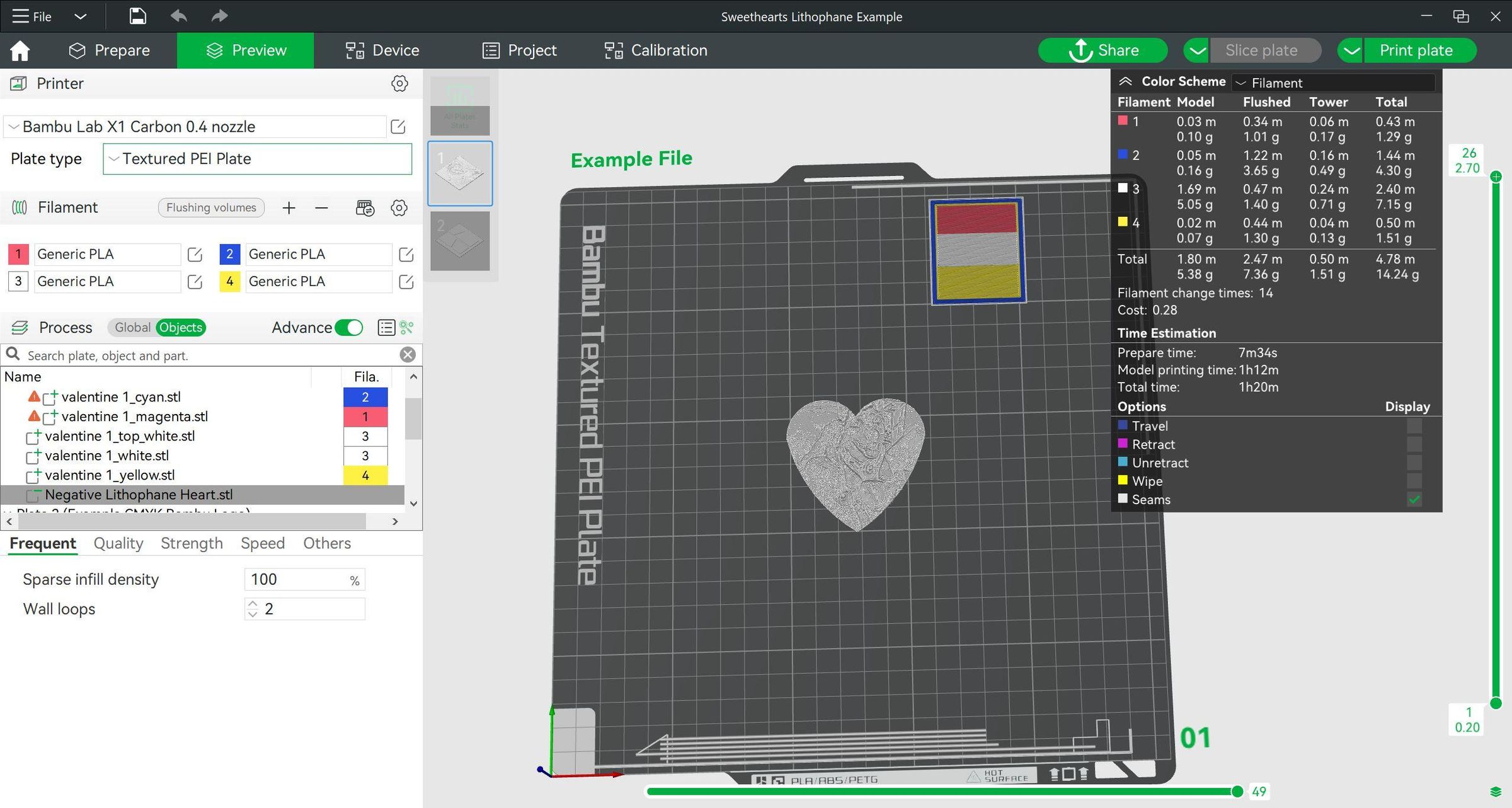Click the undo icon
Image resolution: width=1512 pixels, height=808 pixels.
pyautogui.click(x=178, y=16)
